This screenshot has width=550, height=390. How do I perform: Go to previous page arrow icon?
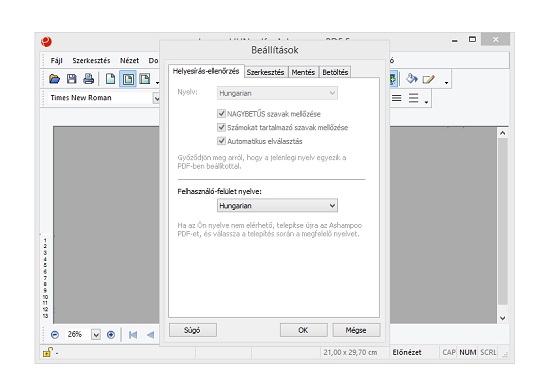(150, 335)
